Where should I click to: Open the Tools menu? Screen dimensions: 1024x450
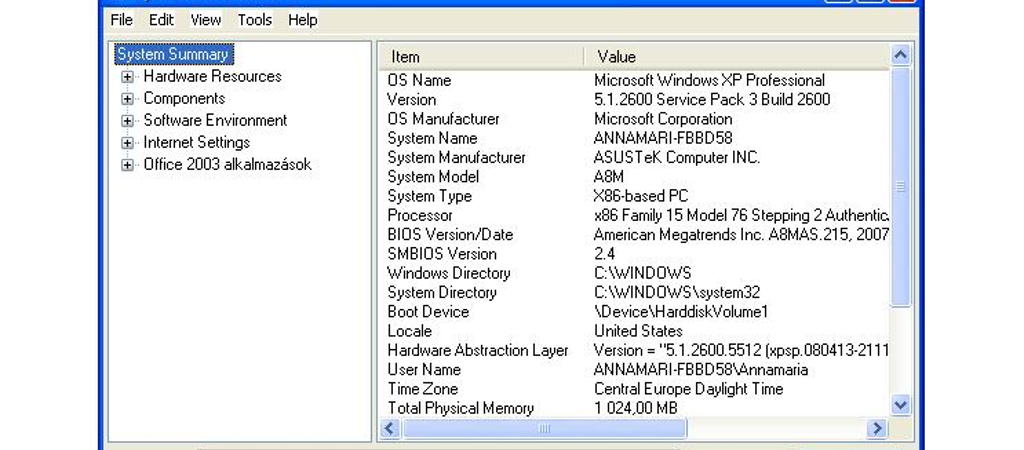(255, 20)
